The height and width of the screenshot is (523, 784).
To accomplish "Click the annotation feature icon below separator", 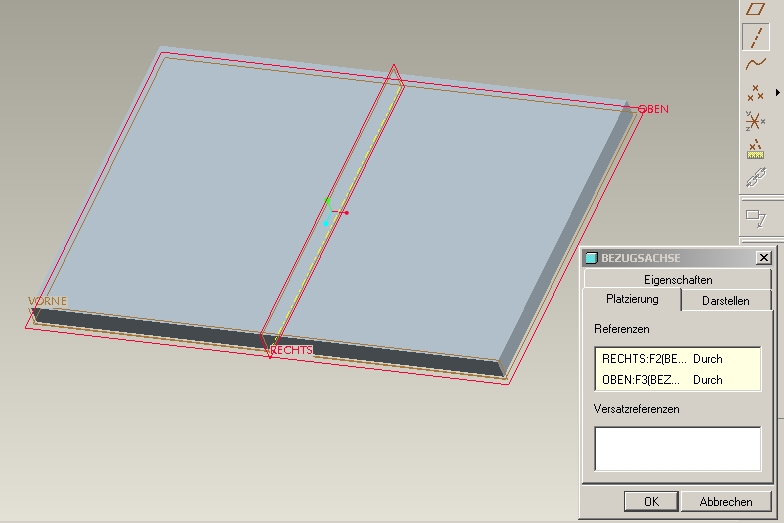I will [756, 218].
